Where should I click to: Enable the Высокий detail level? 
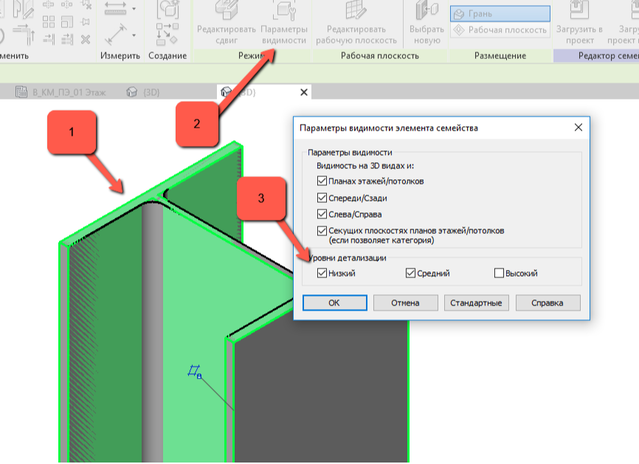pos(499,273)
